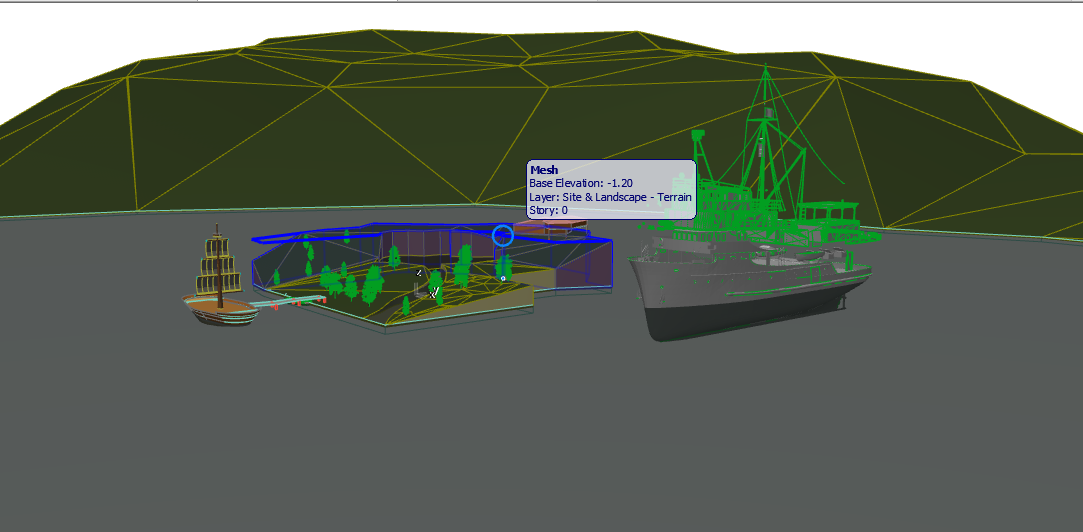
Task: Click the Mesh tooltip title
Action: 544,170
